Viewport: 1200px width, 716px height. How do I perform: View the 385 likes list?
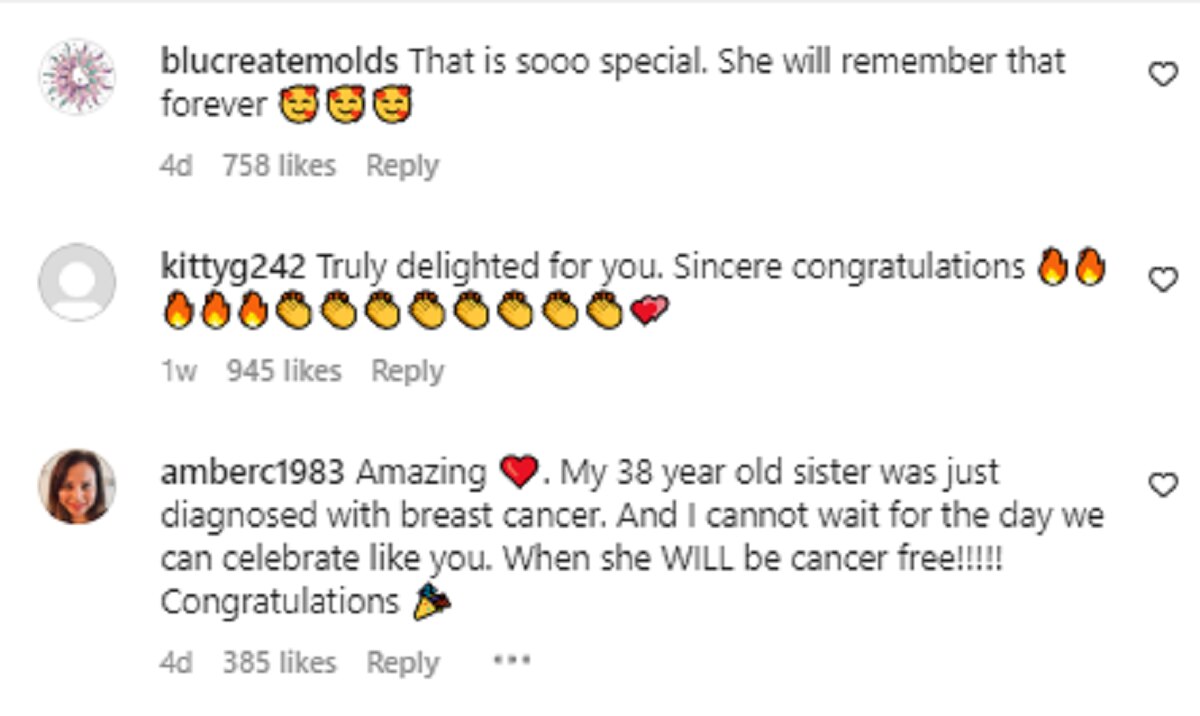[x=279, y=661]
